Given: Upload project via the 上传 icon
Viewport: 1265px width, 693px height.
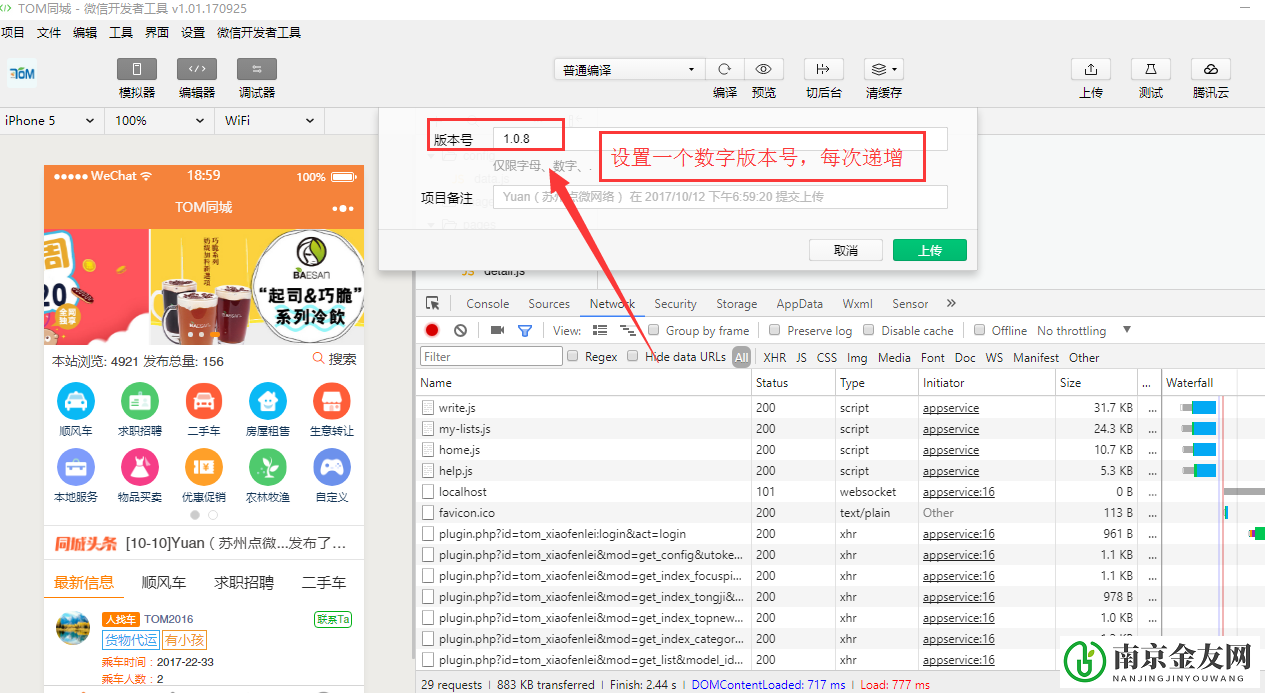Looking at the screenshot, I should point(1090,69).
